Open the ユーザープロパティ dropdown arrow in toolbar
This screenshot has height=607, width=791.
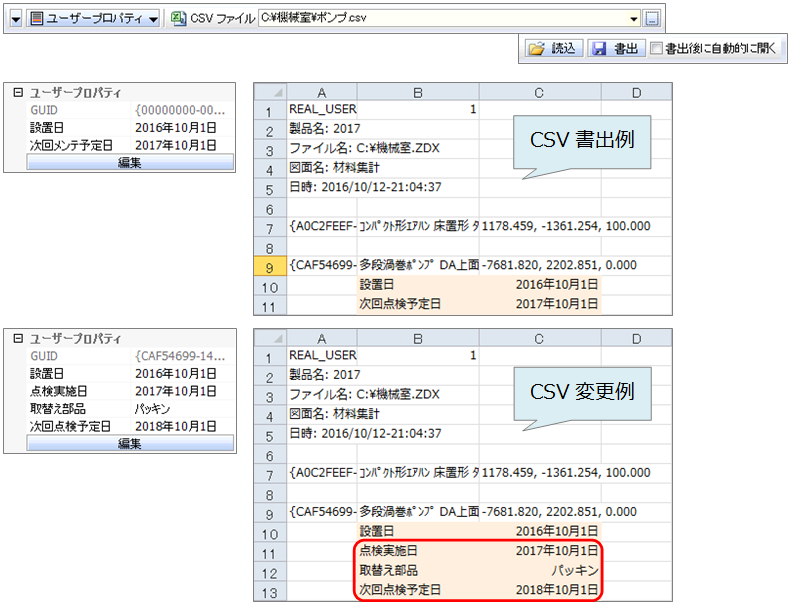(x=153, y=19)
